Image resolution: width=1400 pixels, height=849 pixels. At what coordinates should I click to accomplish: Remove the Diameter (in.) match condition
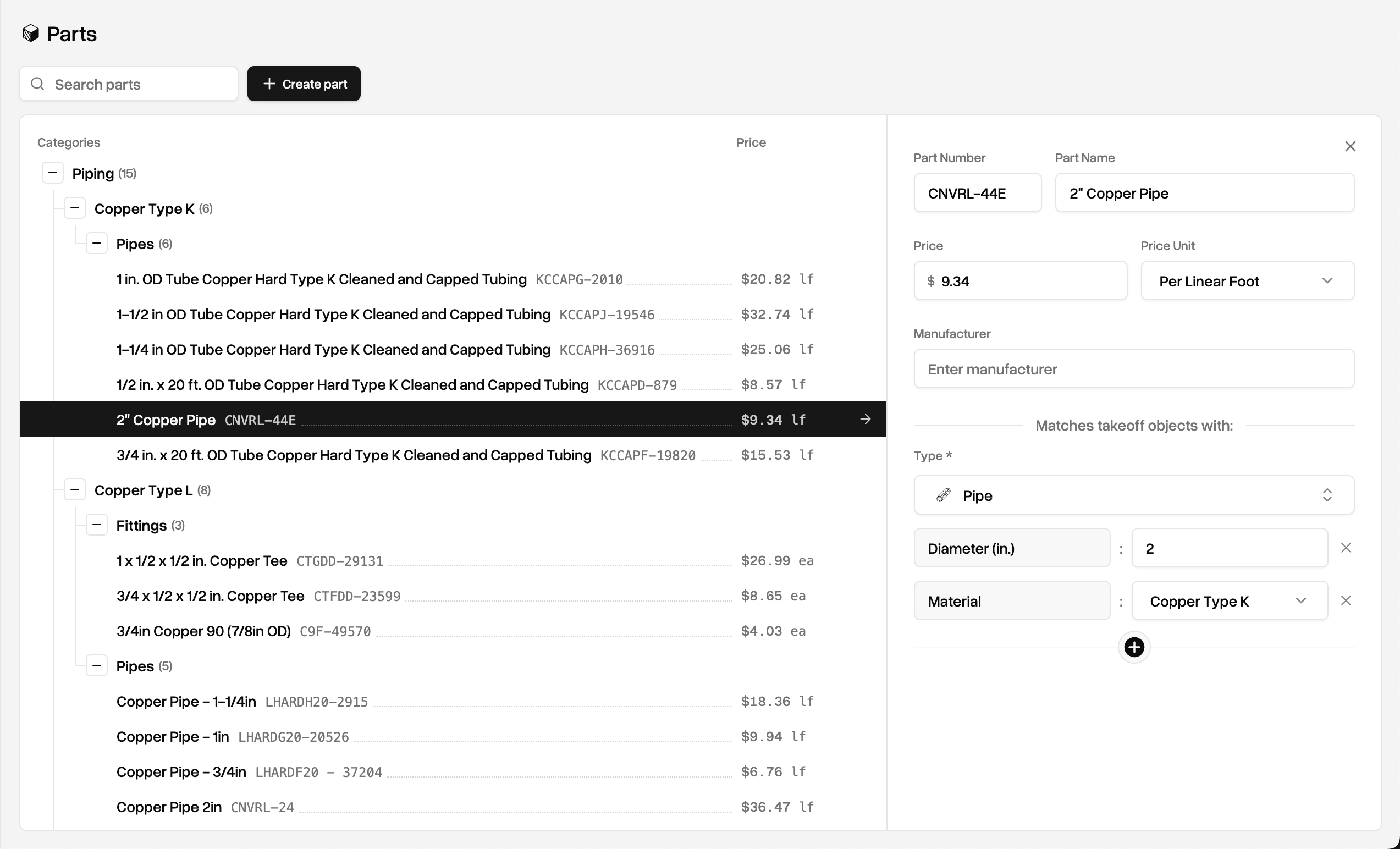pos(1346,547)
